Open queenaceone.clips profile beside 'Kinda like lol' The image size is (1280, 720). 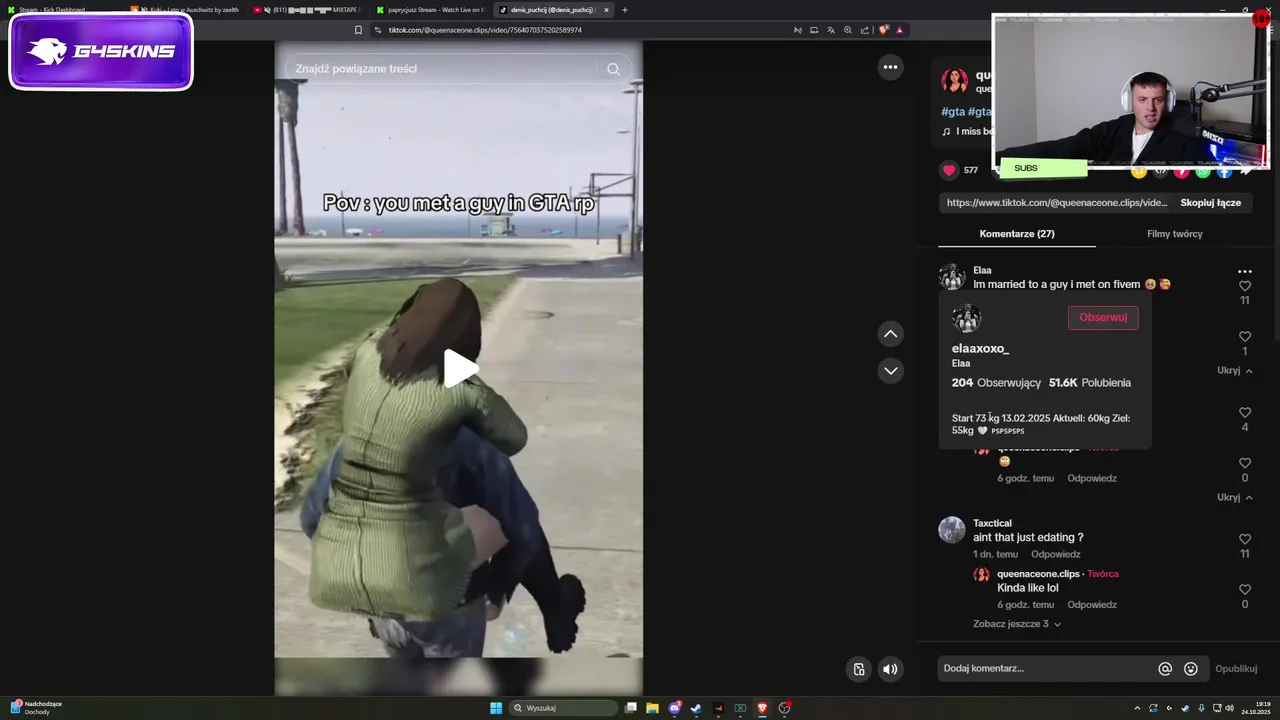pos(1038,574)
